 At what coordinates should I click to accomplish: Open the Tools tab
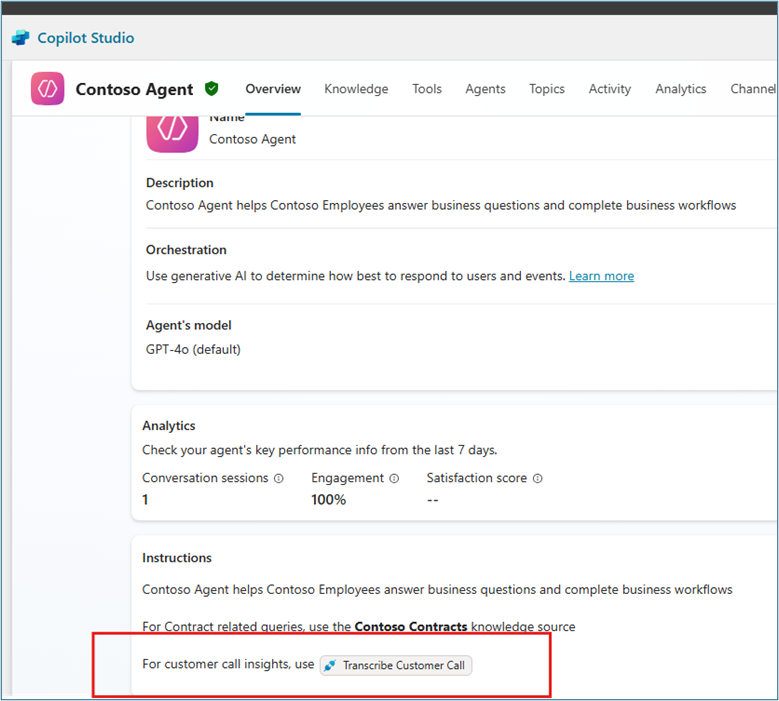coord(427,89)
